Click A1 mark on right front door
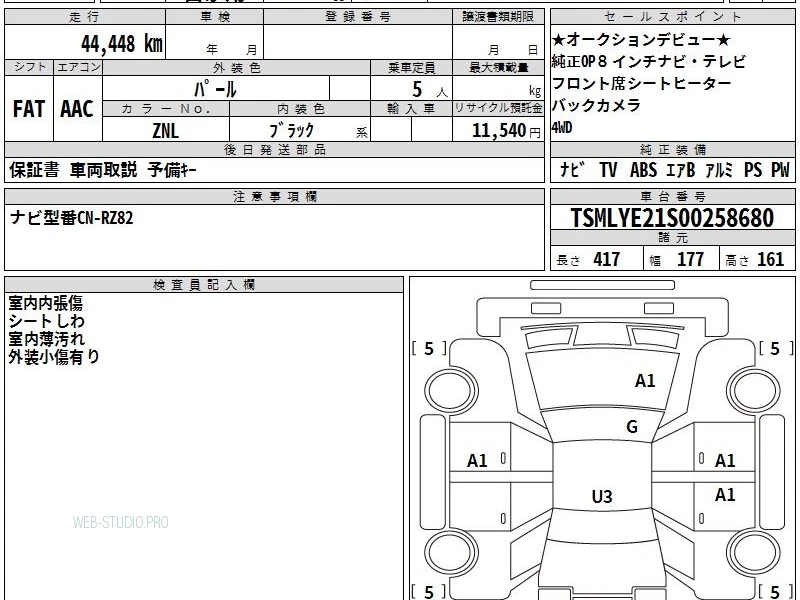The image size is (800, 600). [725, 461]
